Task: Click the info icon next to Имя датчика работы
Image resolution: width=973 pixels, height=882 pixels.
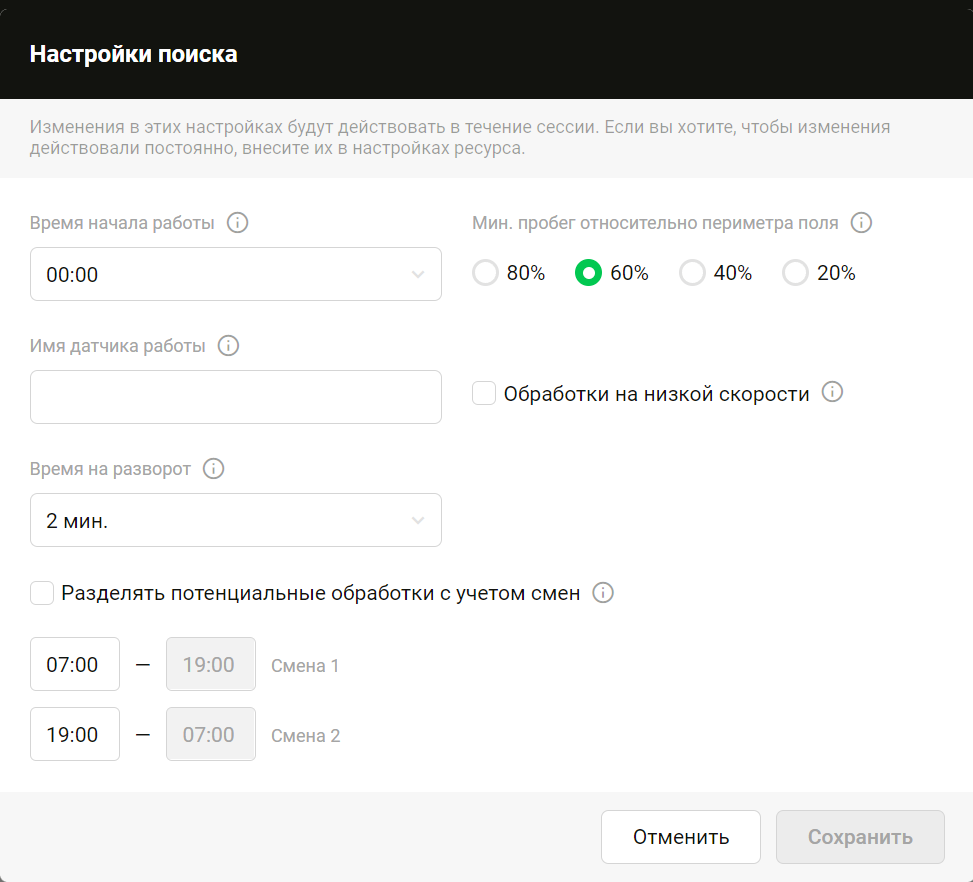Action: tap(228, 345)
